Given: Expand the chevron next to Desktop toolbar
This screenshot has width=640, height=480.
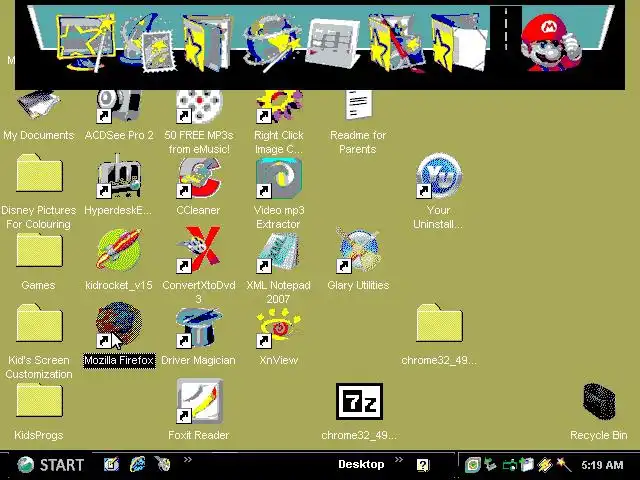Looking at the screenshot, I should 399,460.
